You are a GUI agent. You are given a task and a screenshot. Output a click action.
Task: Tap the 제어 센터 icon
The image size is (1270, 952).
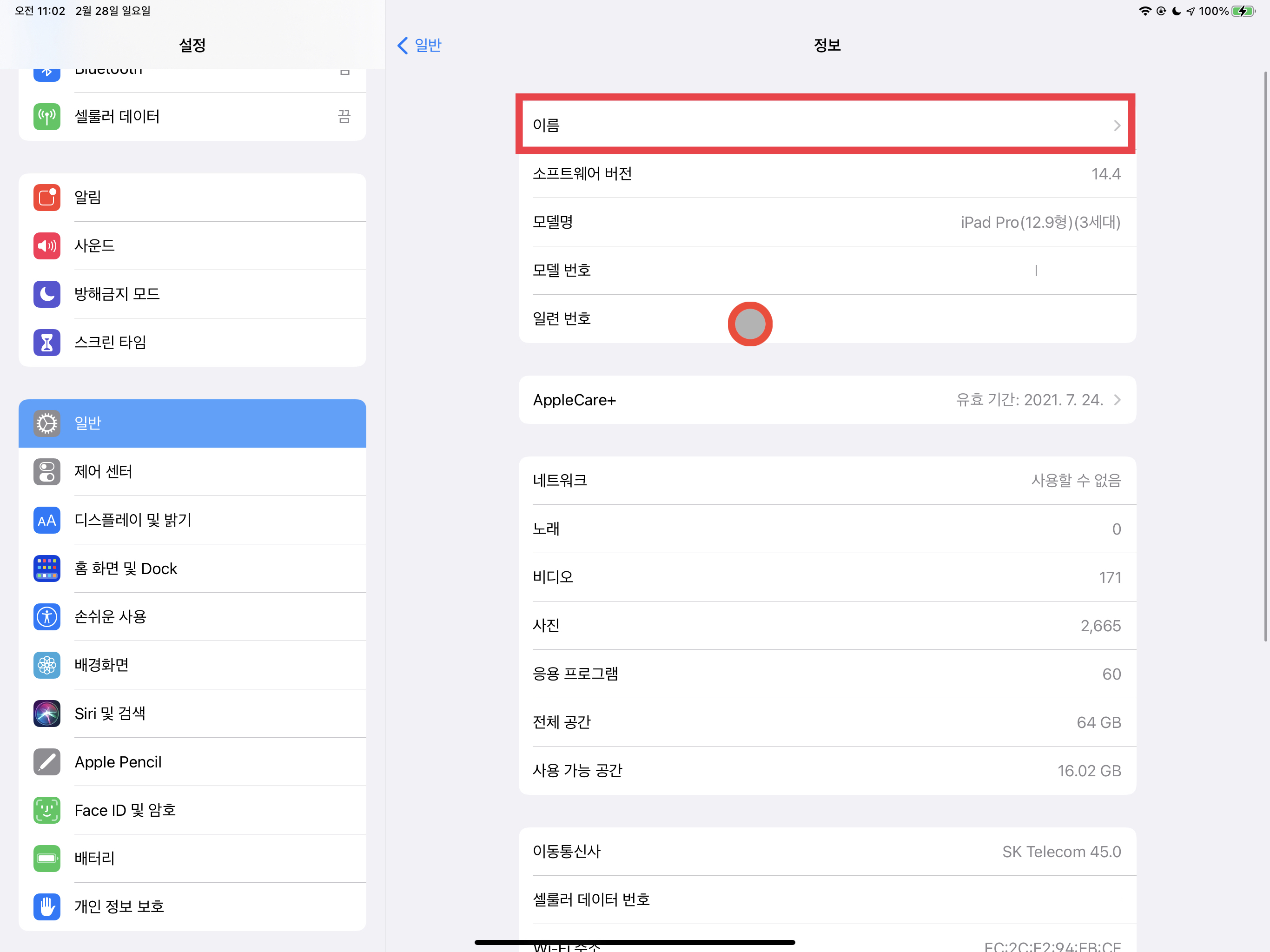46,471
